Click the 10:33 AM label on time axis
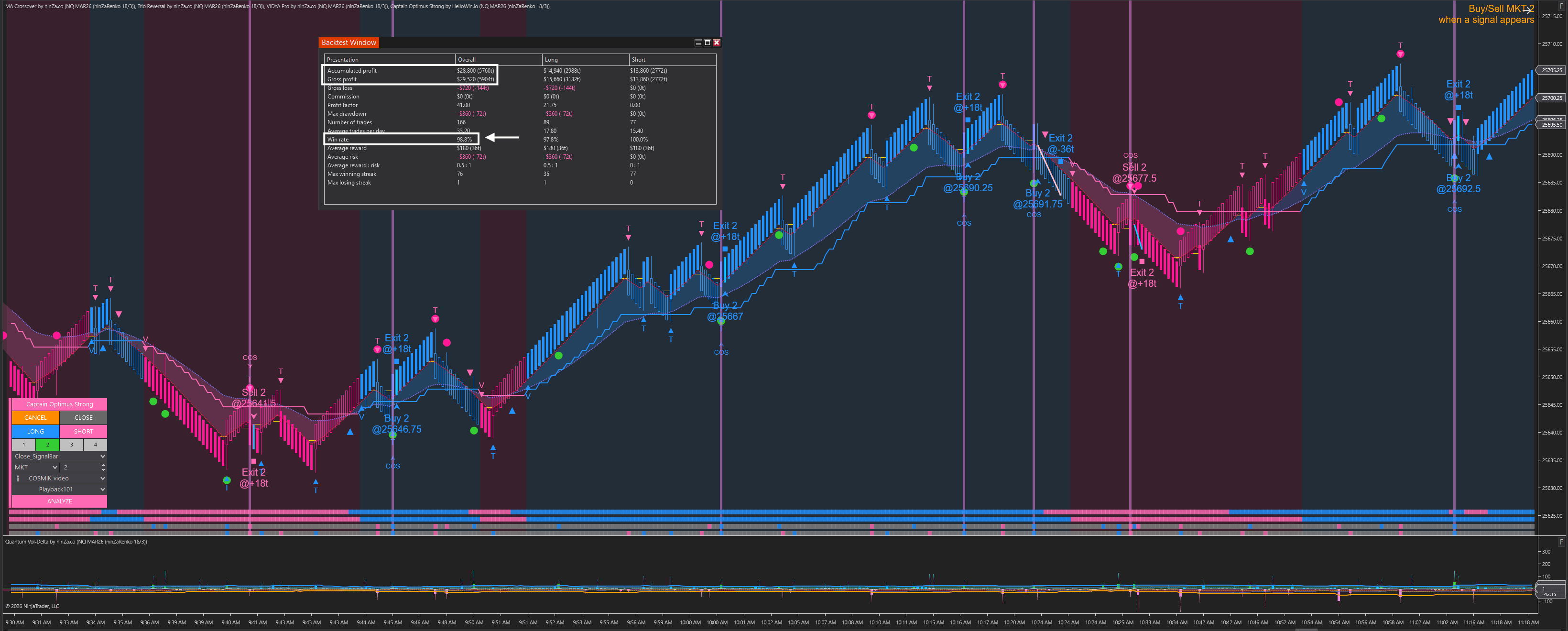 click(x=1150, y=622)
